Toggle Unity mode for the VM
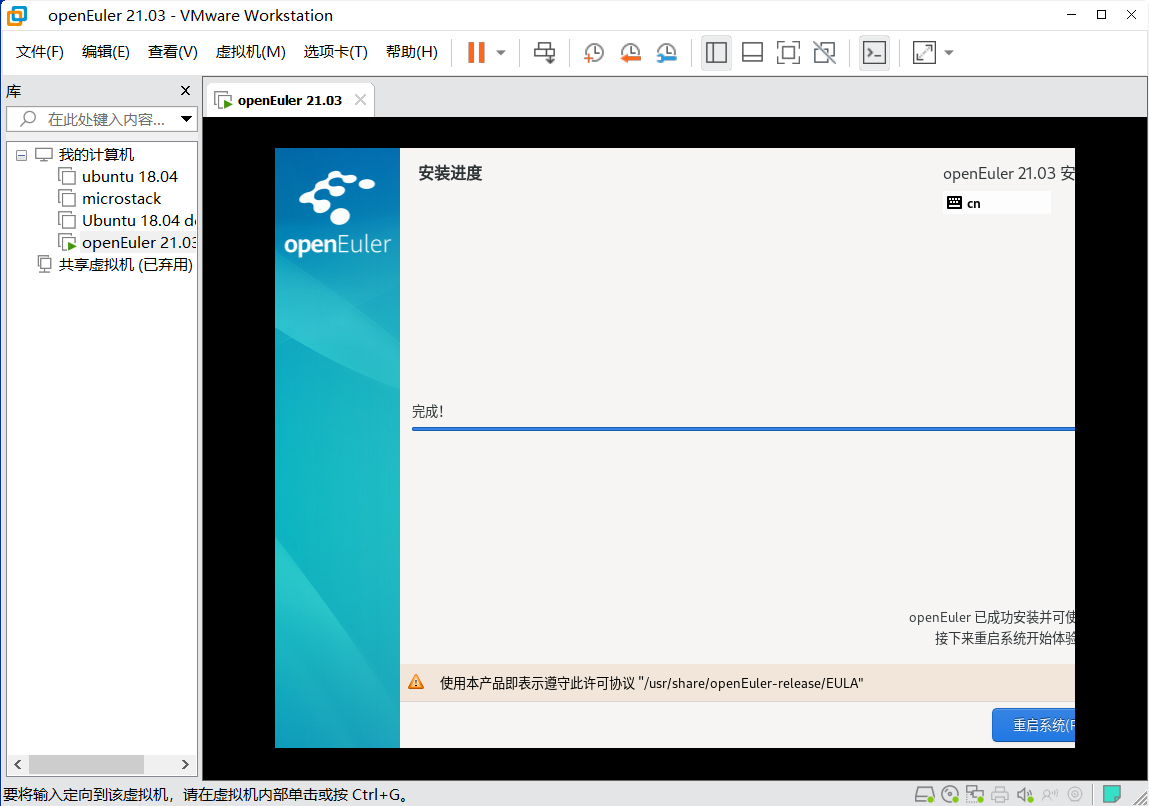 point(824,52)
